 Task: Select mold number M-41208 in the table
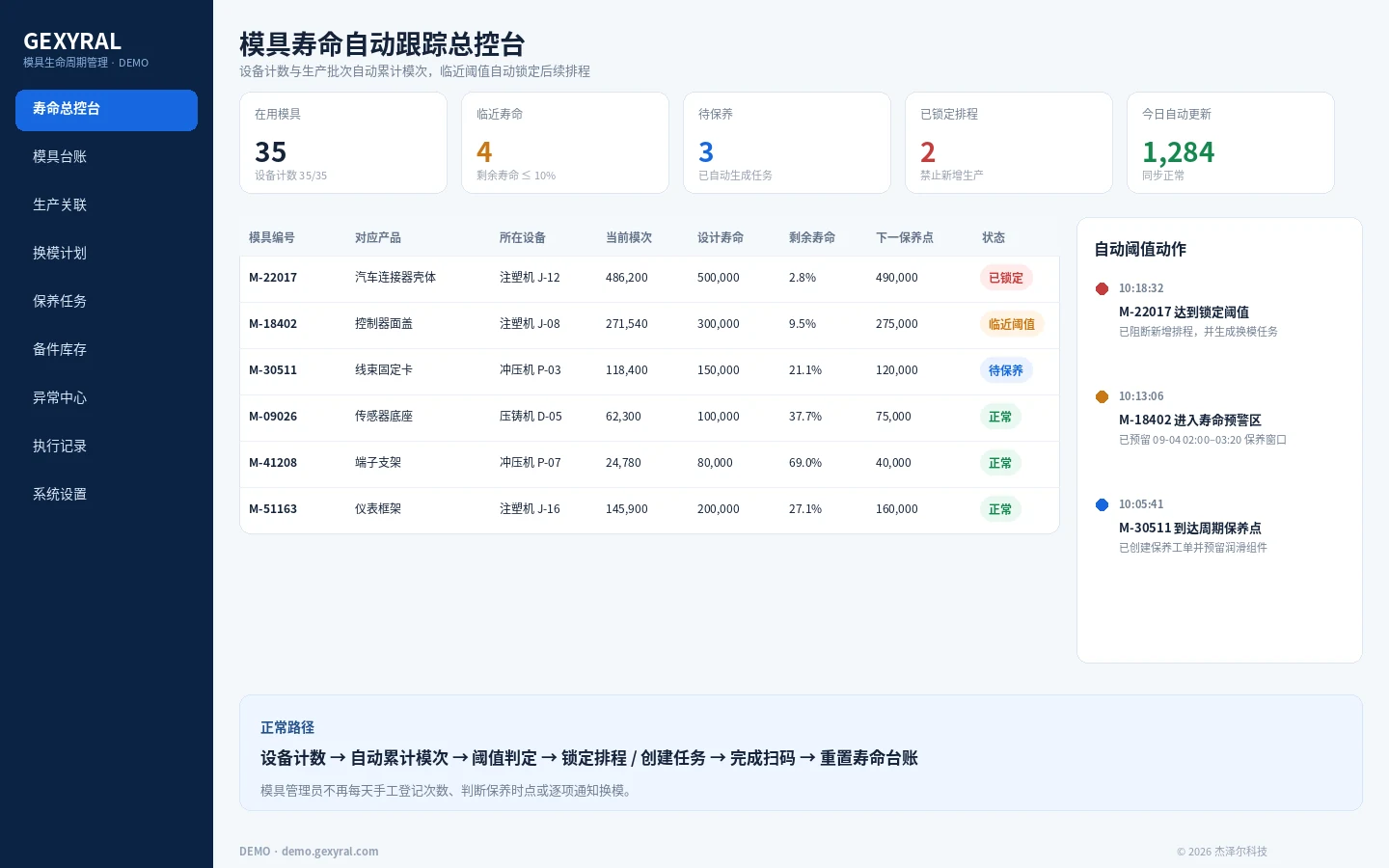coord(273,463)
